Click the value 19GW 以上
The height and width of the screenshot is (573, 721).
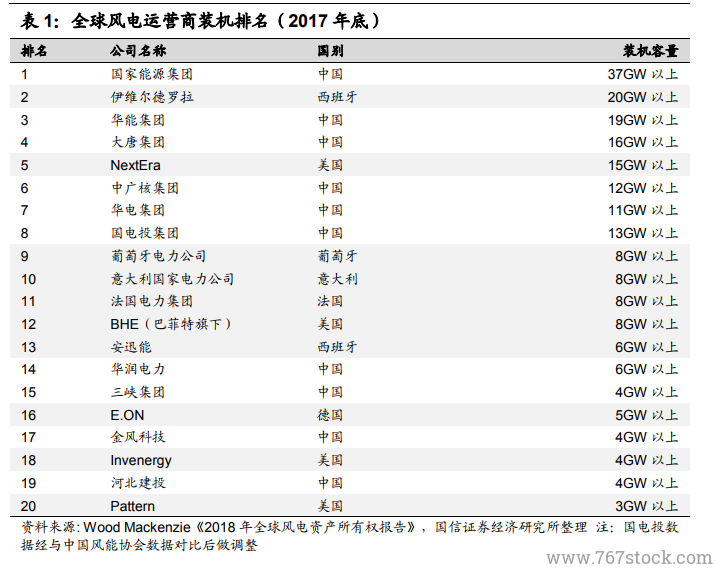tap(643, 120)
